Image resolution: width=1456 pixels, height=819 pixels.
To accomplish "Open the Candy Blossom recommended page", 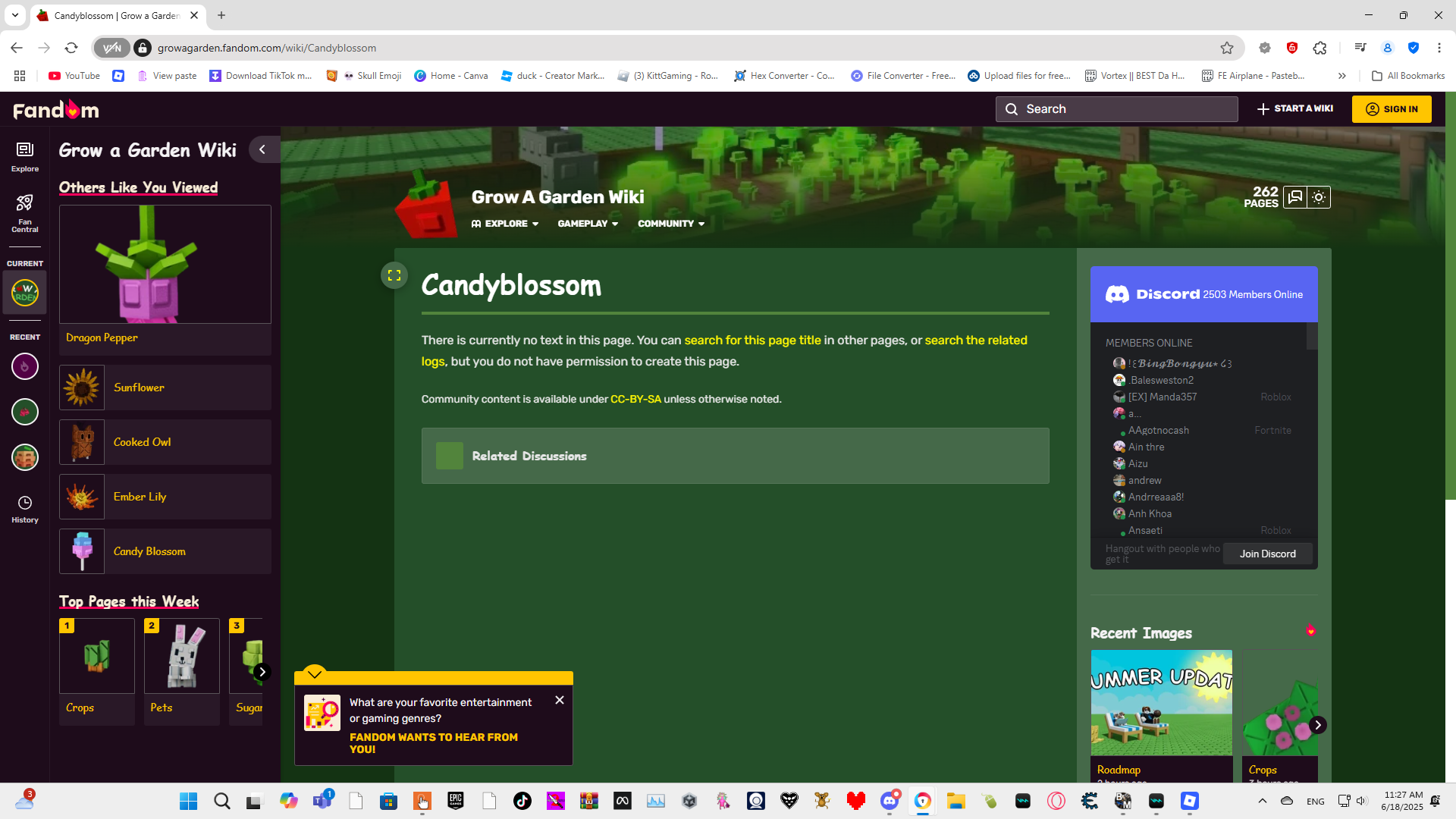I will click(165, 551).
